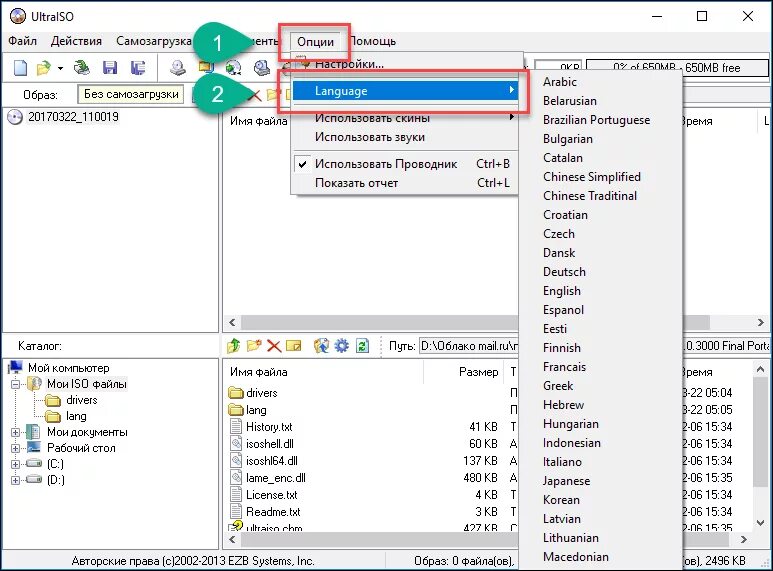Click the Up folder icon in catalog toolbar
The image size is (773, 571).
click(x=234, y=346)
